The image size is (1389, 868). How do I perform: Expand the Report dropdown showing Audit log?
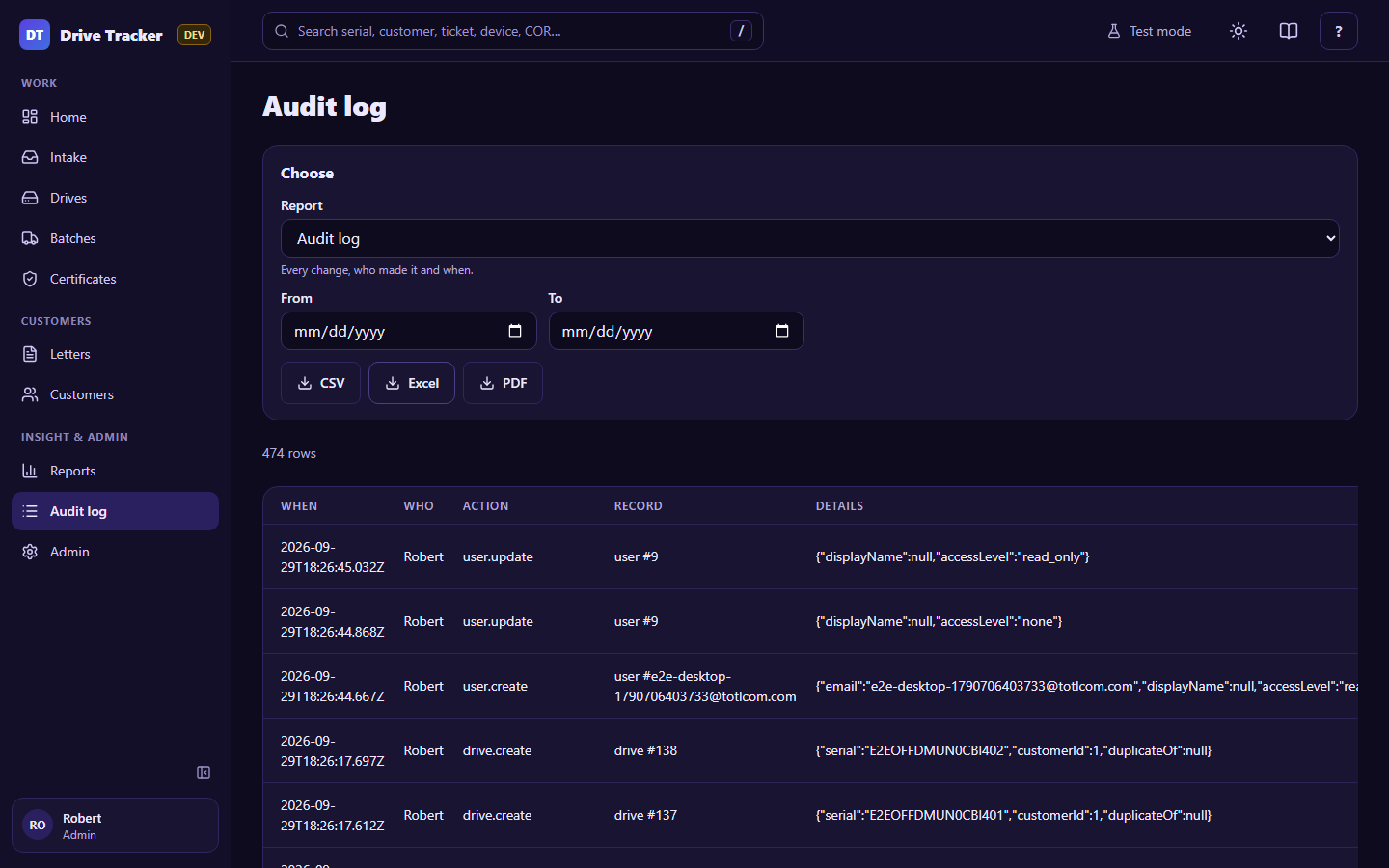[x=810, y=238]
